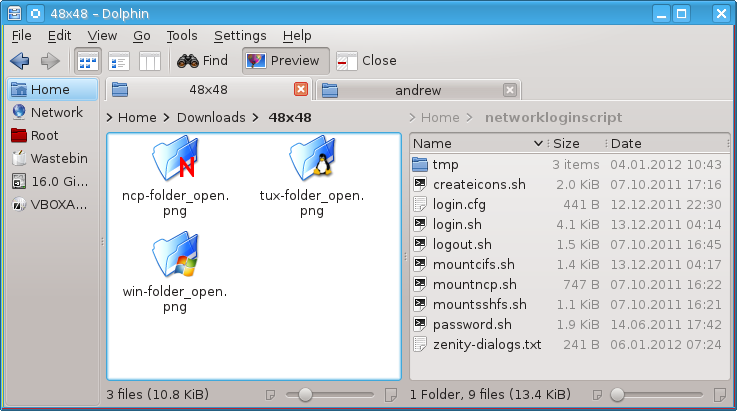Open Find with binoculars icon

click(x=203, y=61)
